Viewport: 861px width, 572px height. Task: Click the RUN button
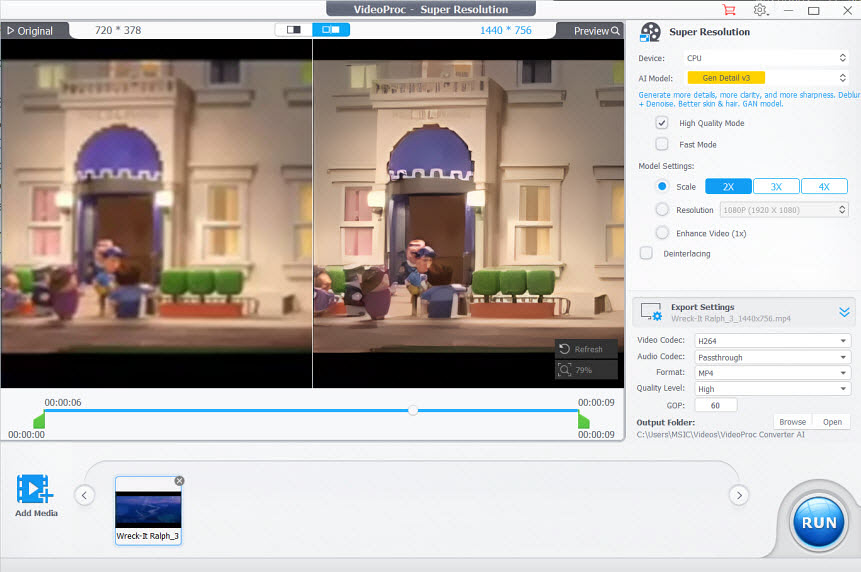point(818,523)
